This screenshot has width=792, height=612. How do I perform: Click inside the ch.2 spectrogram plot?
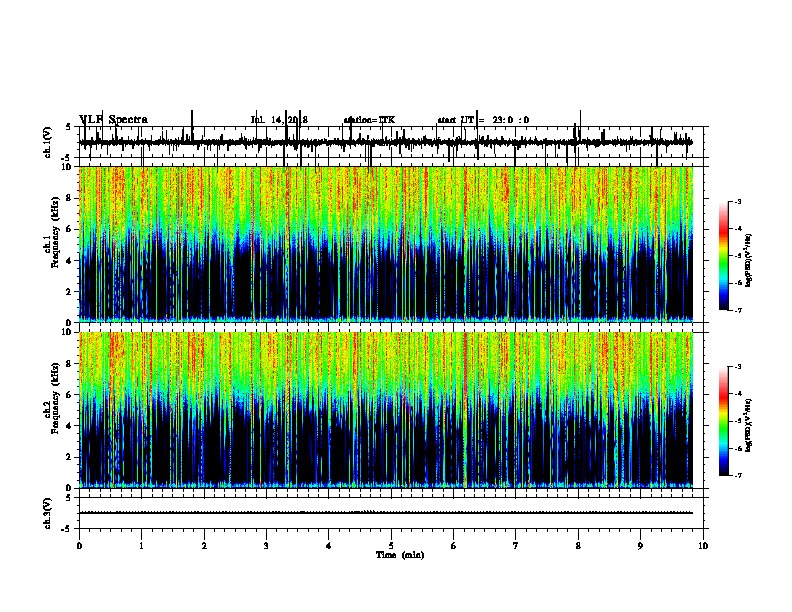386,410
